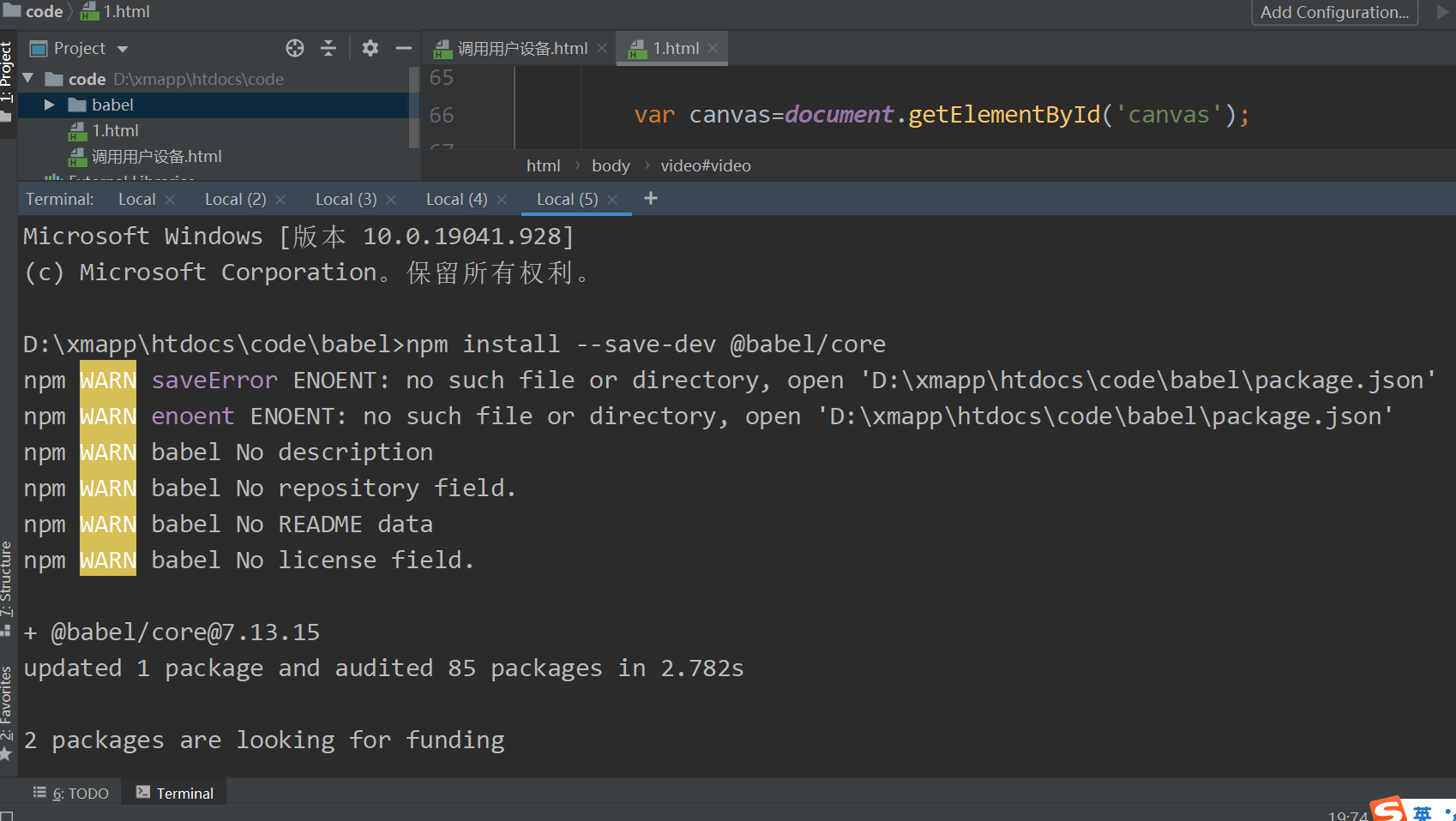
Task: Click line number 66 in editor gutter
Action: 442,115
